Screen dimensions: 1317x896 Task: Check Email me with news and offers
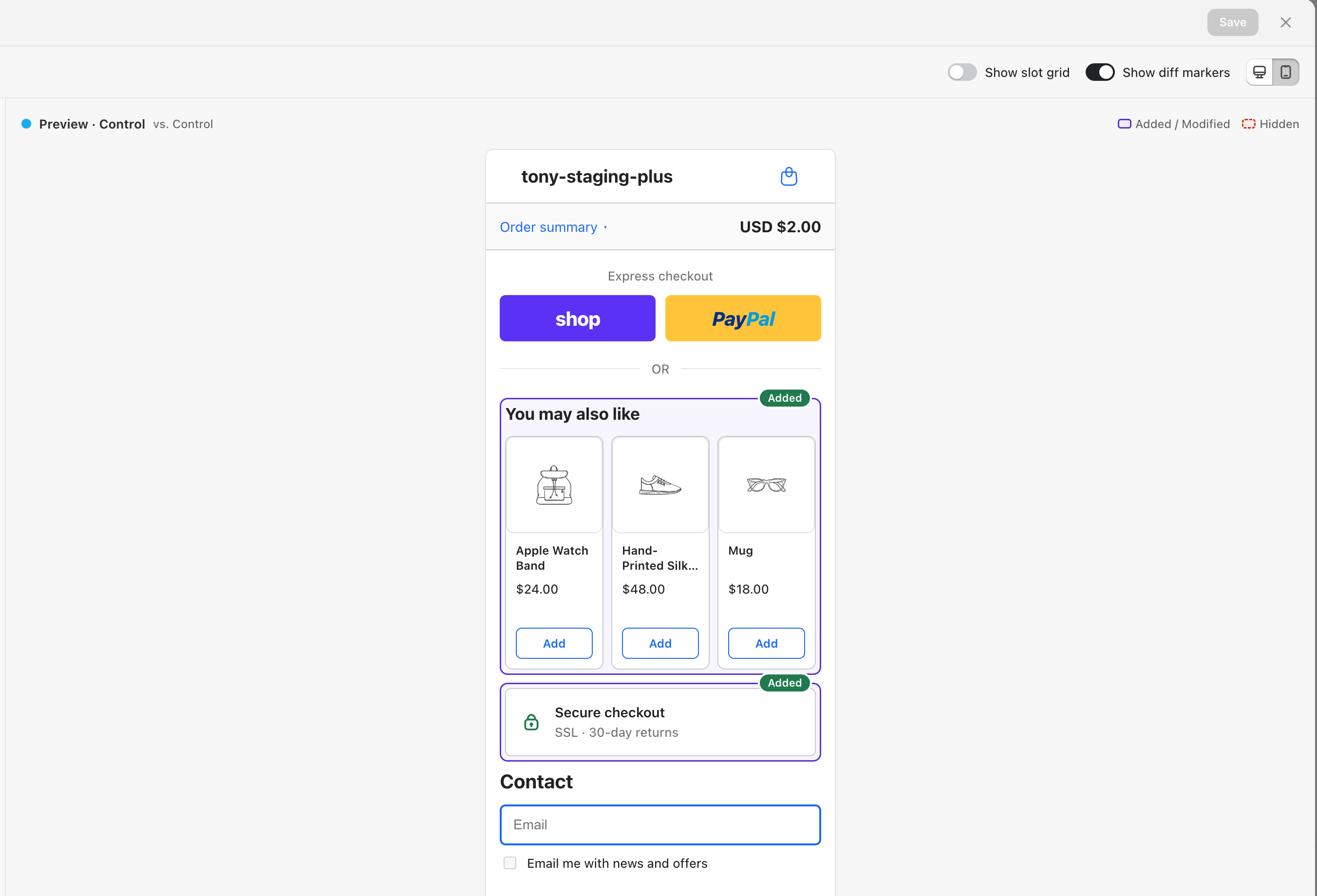click(509, 862)
